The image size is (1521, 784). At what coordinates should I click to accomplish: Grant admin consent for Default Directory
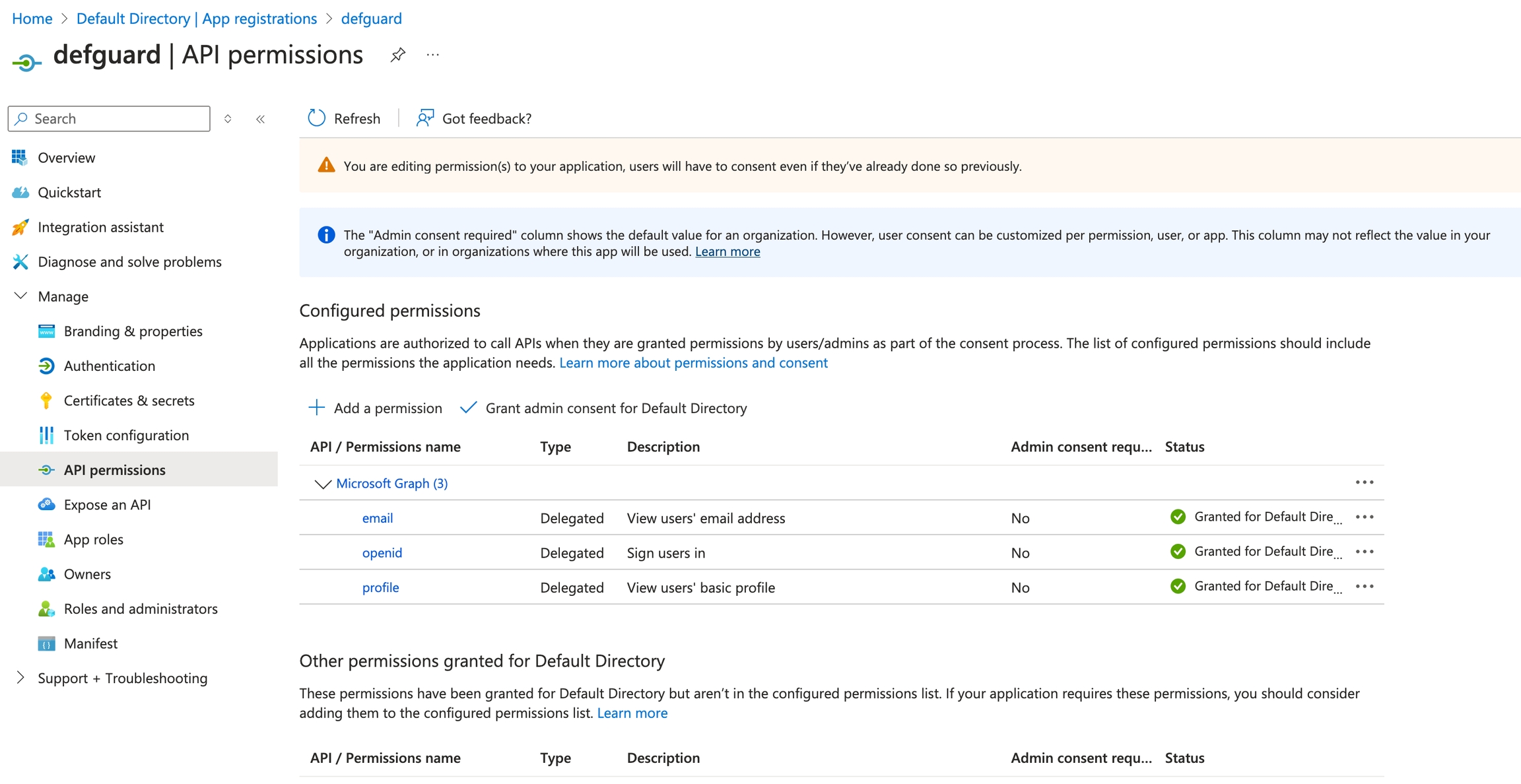pos(615,408)
